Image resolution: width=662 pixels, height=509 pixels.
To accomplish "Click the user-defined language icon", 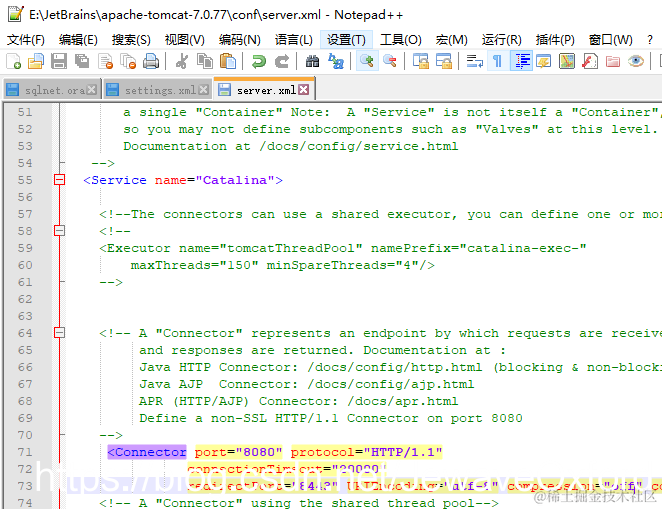I will click(544, 62).
